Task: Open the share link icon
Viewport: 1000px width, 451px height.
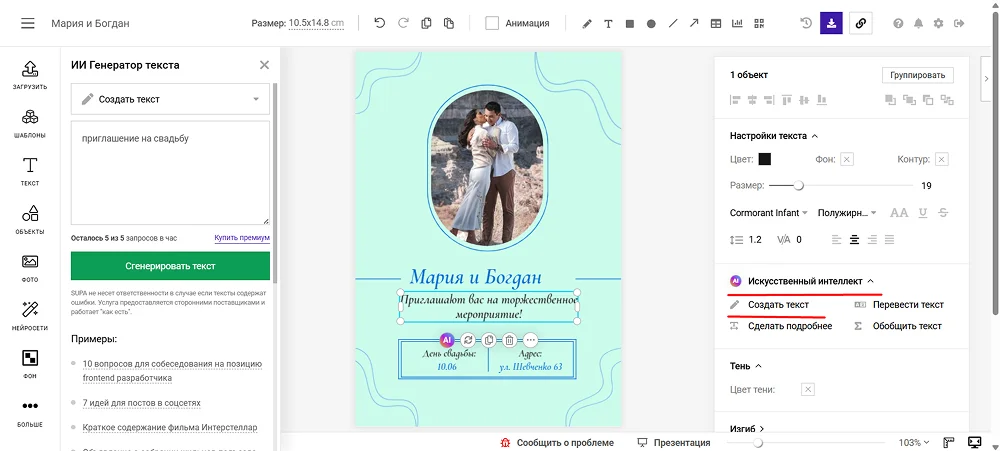Action: click(859, 23)
